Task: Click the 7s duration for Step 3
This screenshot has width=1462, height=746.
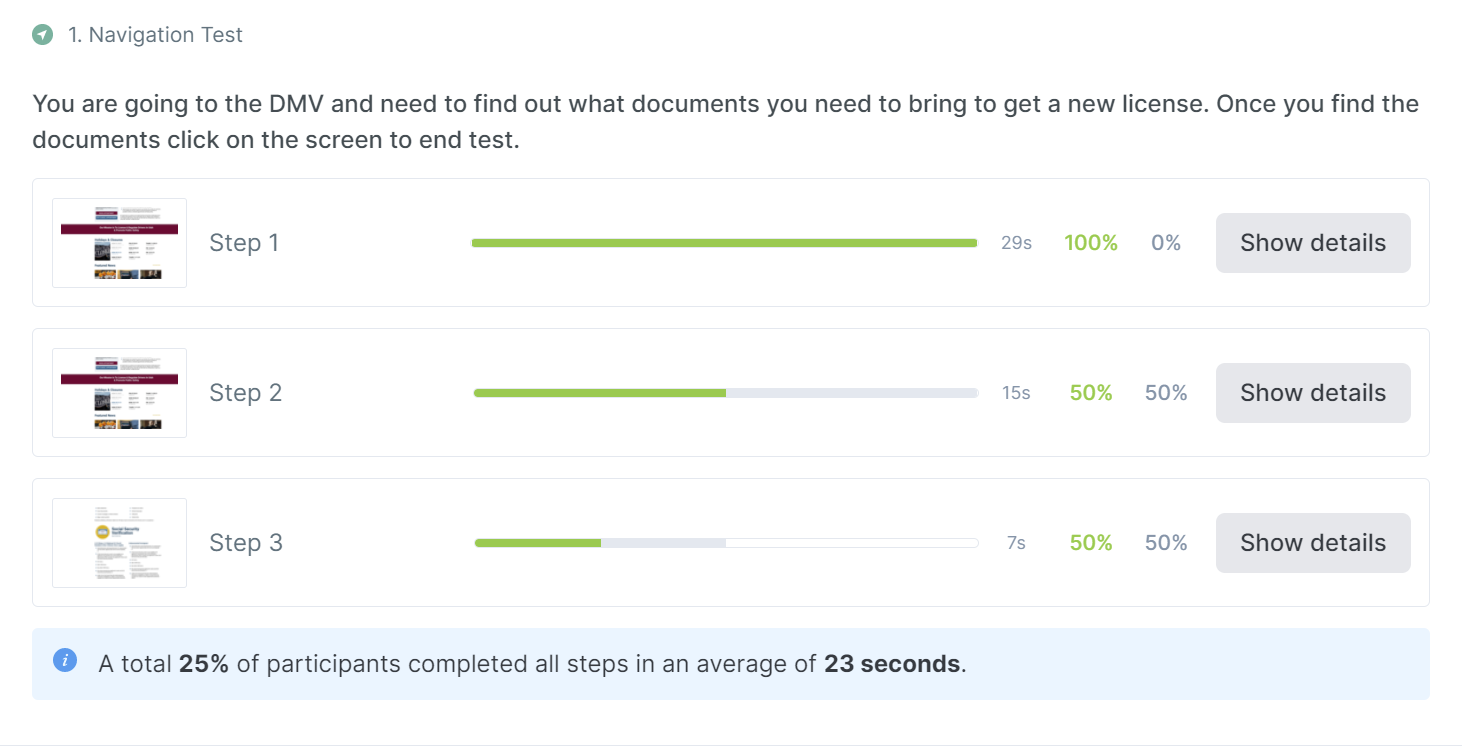Action: 1016,543
